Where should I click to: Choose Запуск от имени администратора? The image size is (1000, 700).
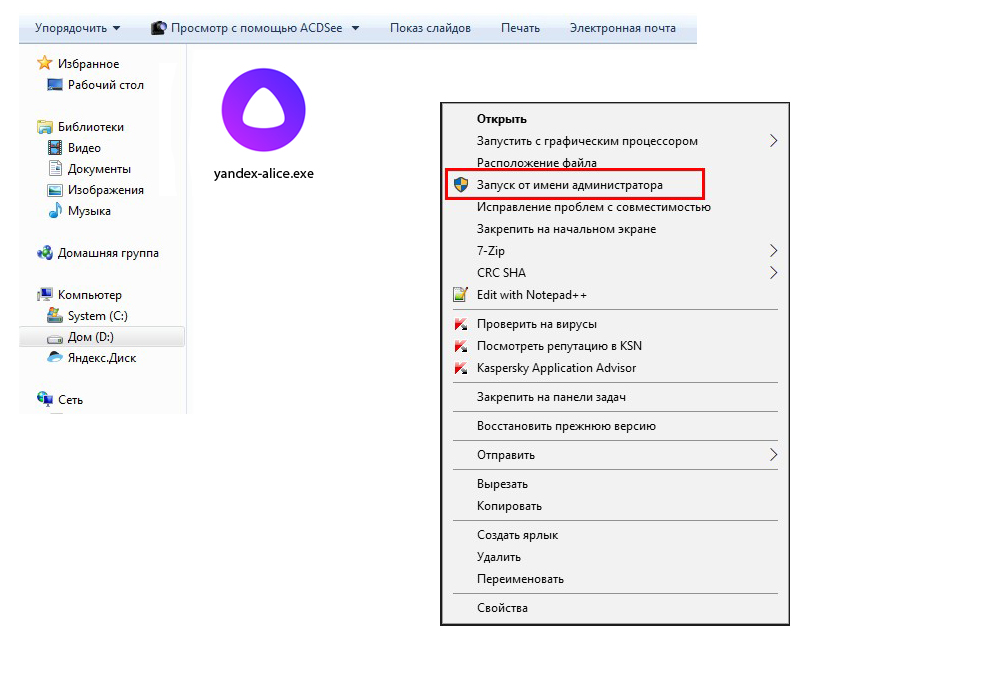pyautogui.click(x=569, y=185)
